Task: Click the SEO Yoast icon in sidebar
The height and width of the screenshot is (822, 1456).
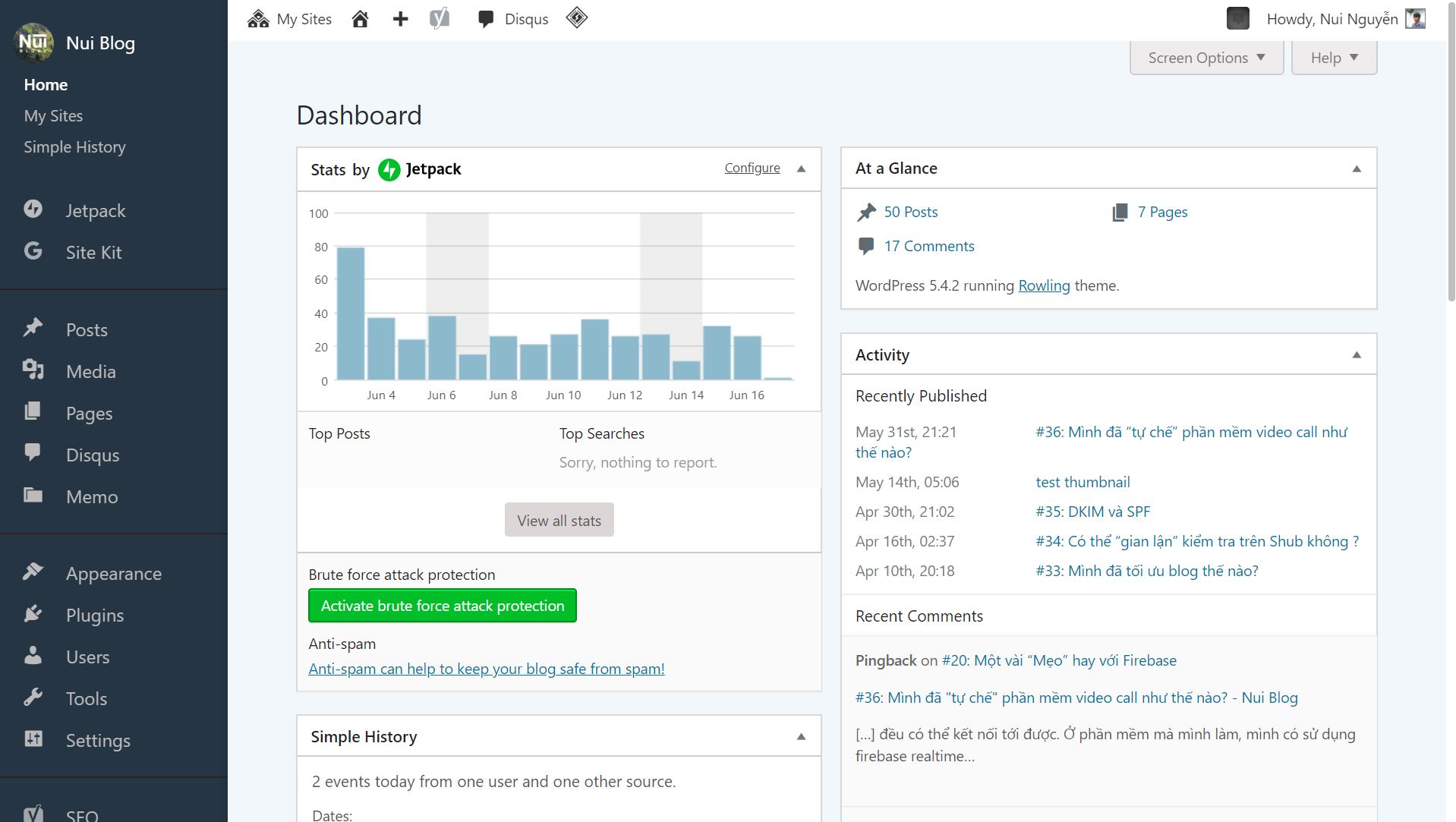Action: [x=33, y=814]
